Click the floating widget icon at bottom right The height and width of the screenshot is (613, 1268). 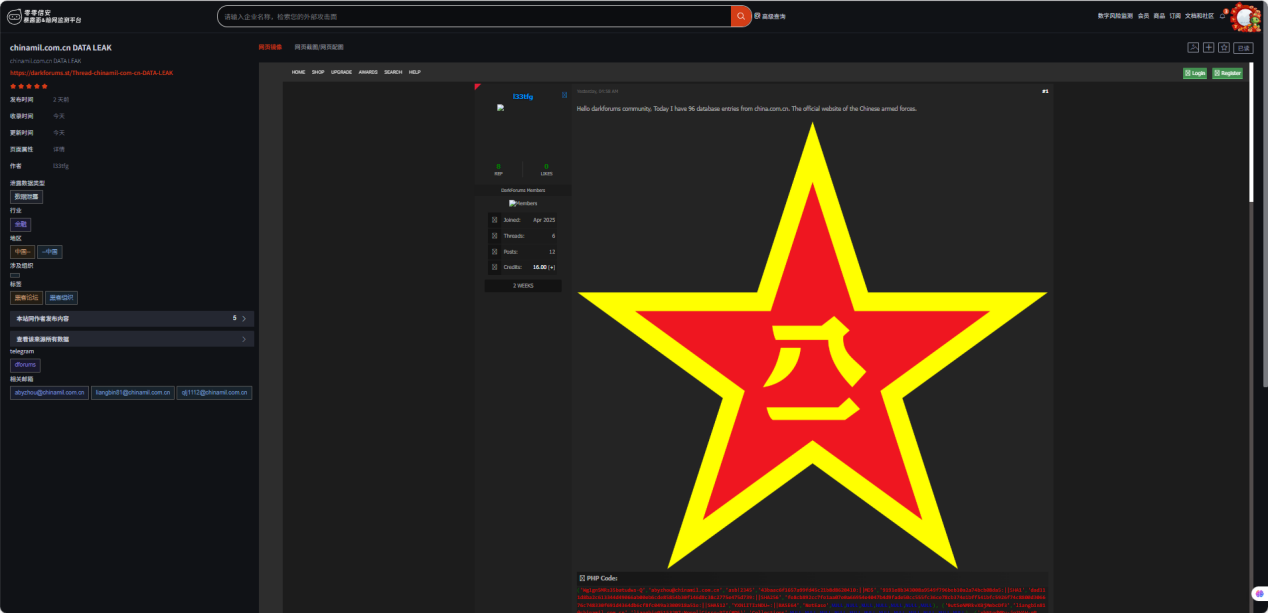tap(1258, 594)
